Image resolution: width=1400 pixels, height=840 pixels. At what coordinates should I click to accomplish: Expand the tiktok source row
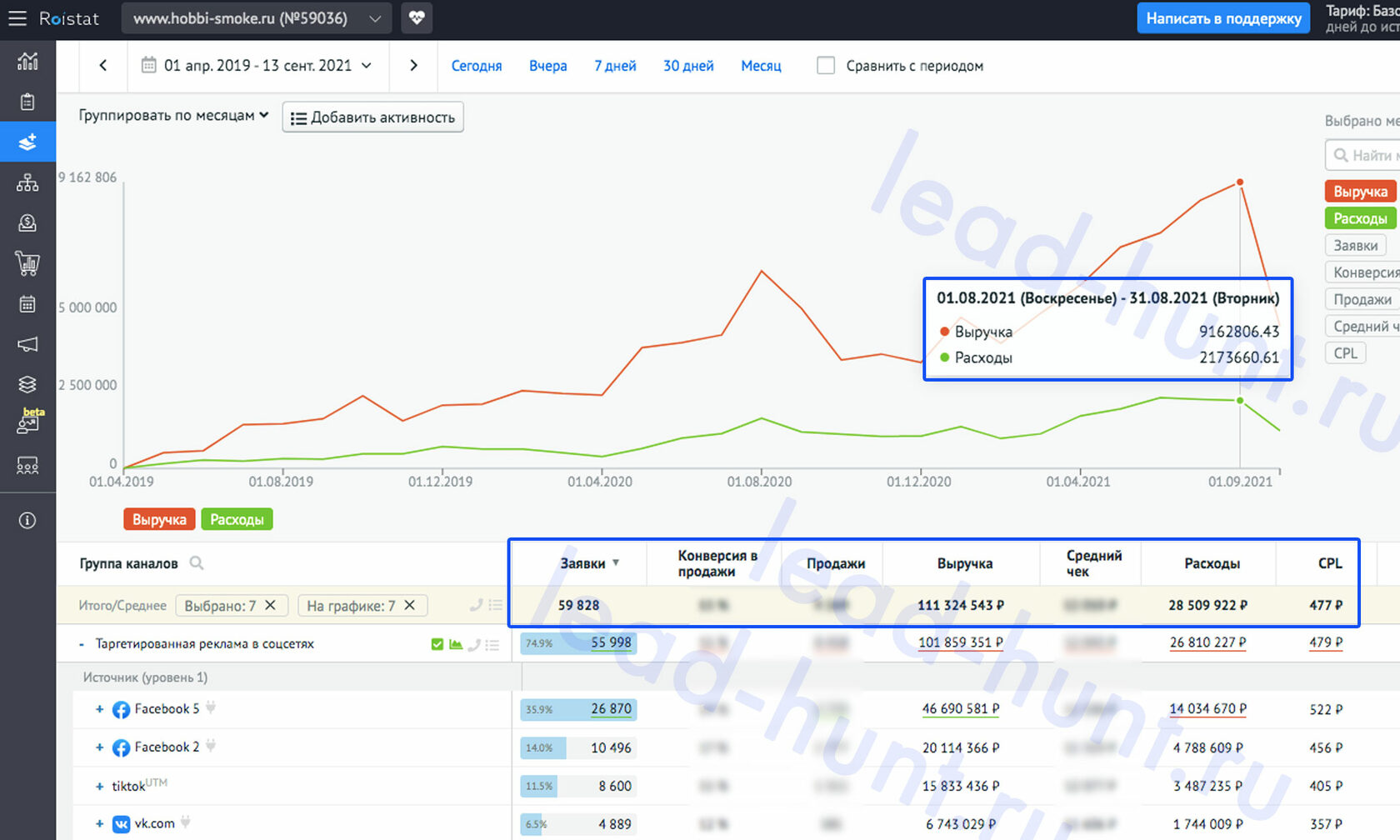tap(99, 786)
